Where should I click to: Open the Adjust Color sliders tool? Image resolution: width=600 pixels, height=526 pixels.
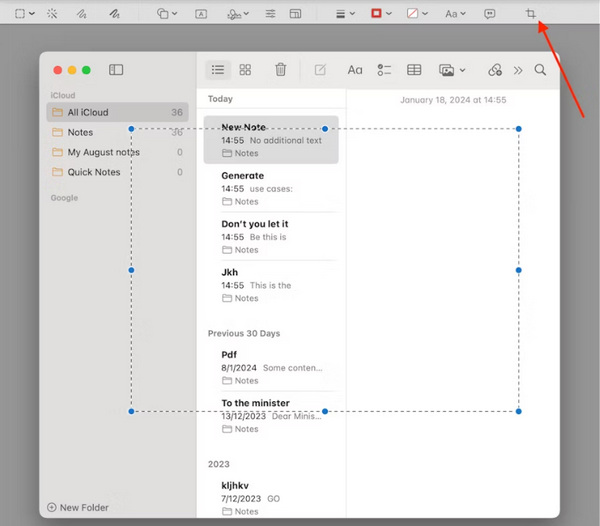pyautogui.click(x=270, y=14)
